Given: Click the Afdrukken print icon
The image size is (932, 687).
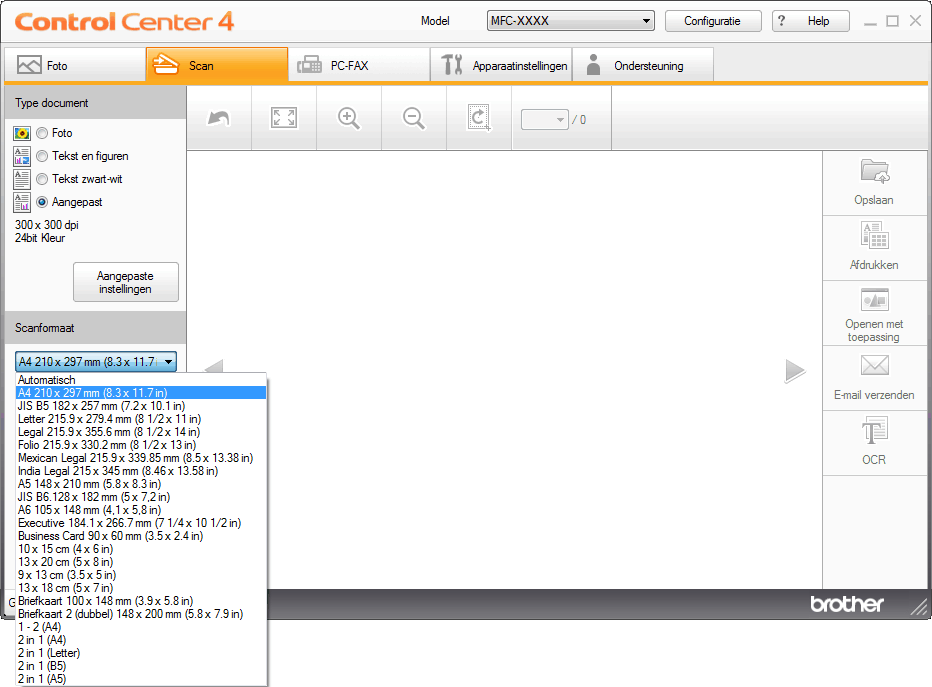Looking at the screenshot, I should coord(874,235).
